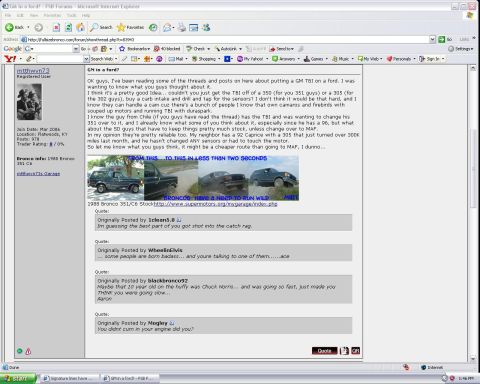Click the Edit page toolbar icon
Screen dimensions: 480x384
(194, 27)
